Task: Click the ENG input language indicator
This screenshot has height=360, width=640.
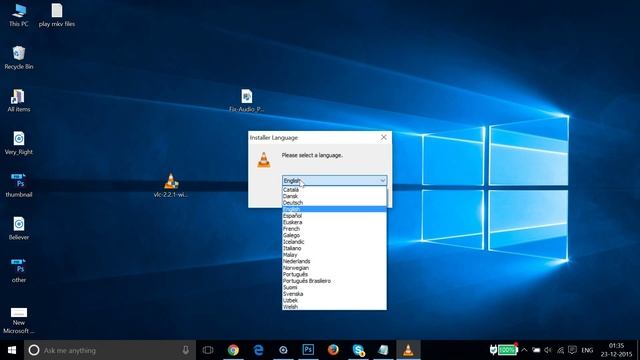Action: click(587, 350)
